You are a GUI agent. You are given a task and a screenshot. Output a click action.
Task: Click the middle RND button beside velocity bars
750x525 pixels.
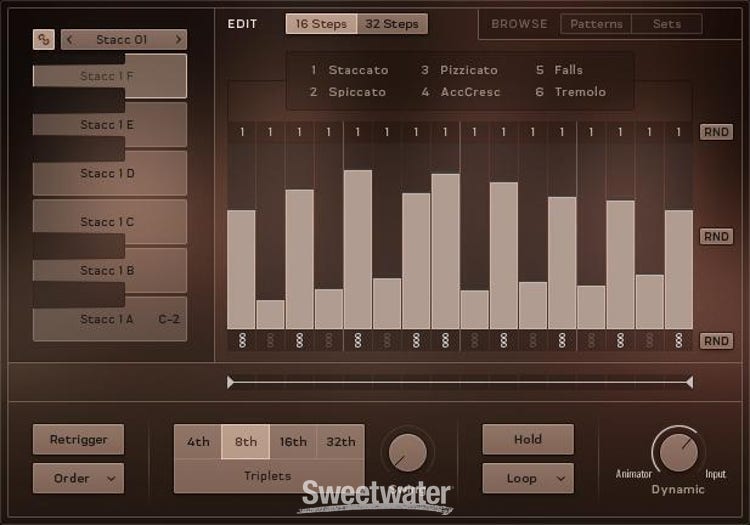coord(715,236)
